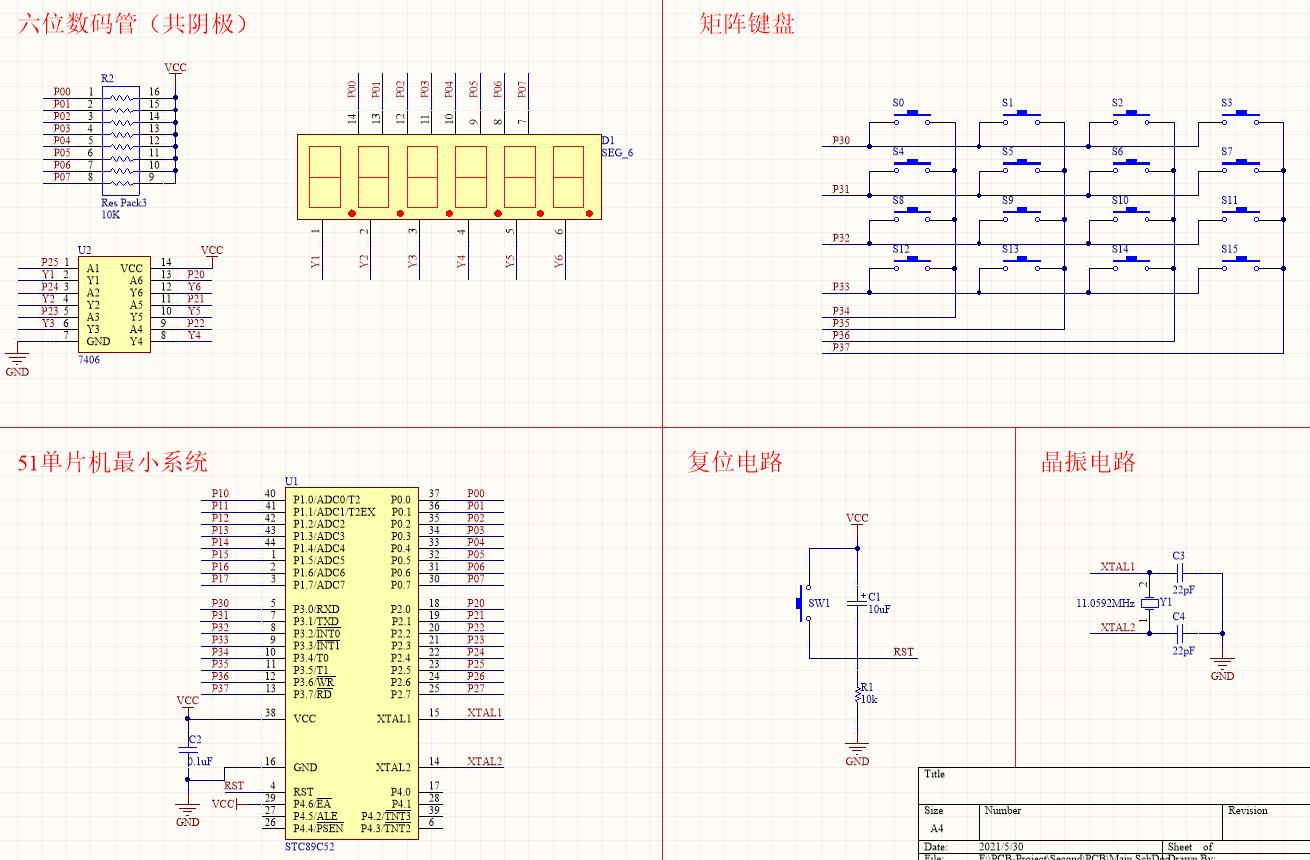The image size is (1310, 860).
Task: Click the VCC power port above capacitor C2
Action: 187,701
